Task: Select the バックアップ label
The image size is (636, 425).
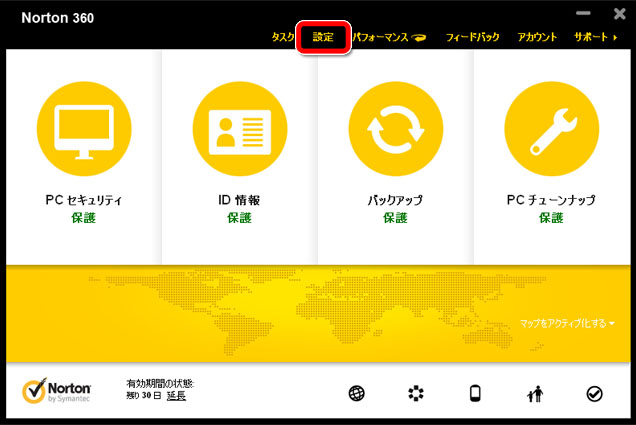Action: point(395,200)
